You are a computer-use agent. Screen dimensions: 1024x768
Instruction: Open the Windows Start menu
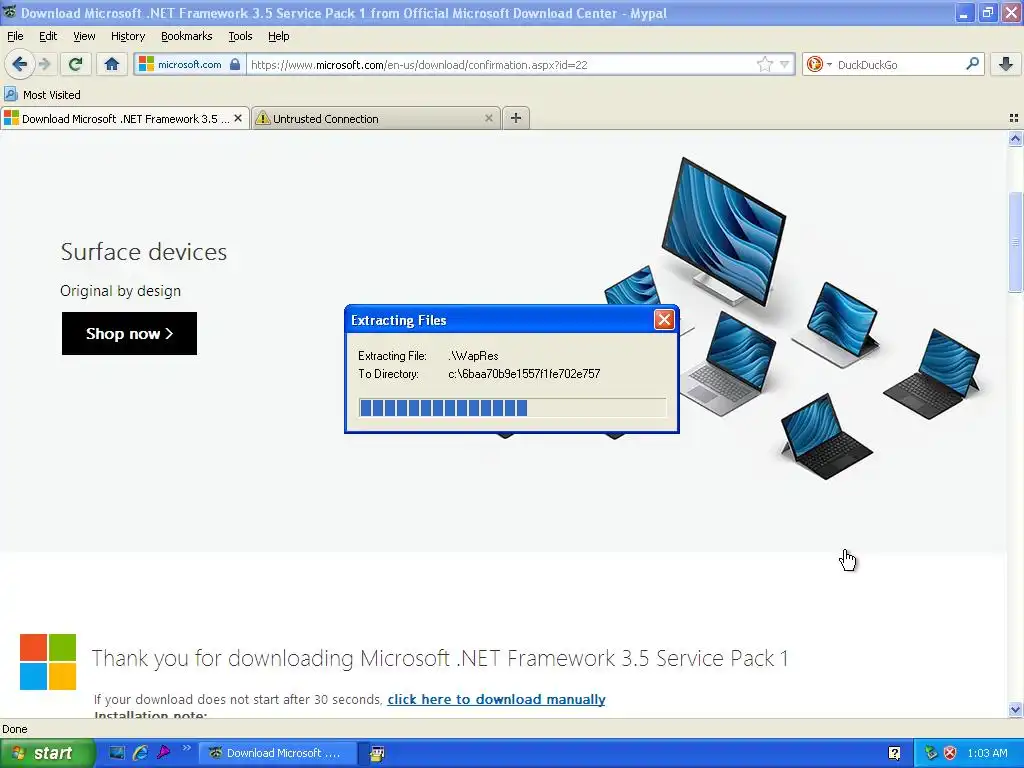click(47, 753)
